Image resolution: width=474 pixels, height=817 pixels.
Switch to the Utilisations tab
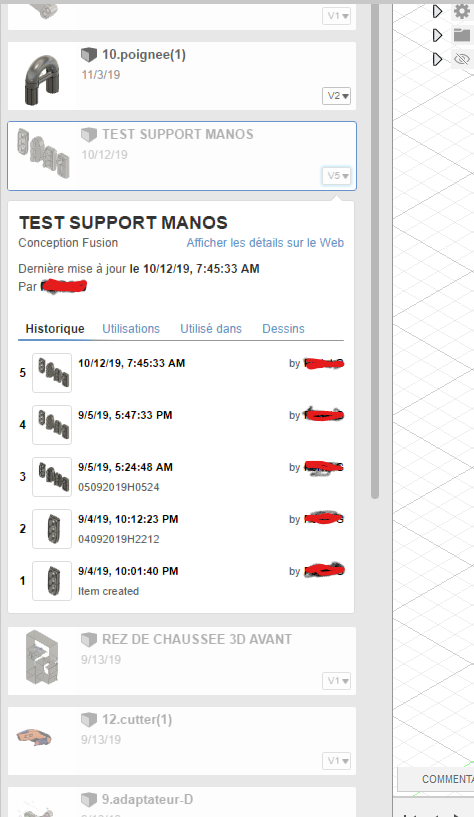[x=131, y=329]
